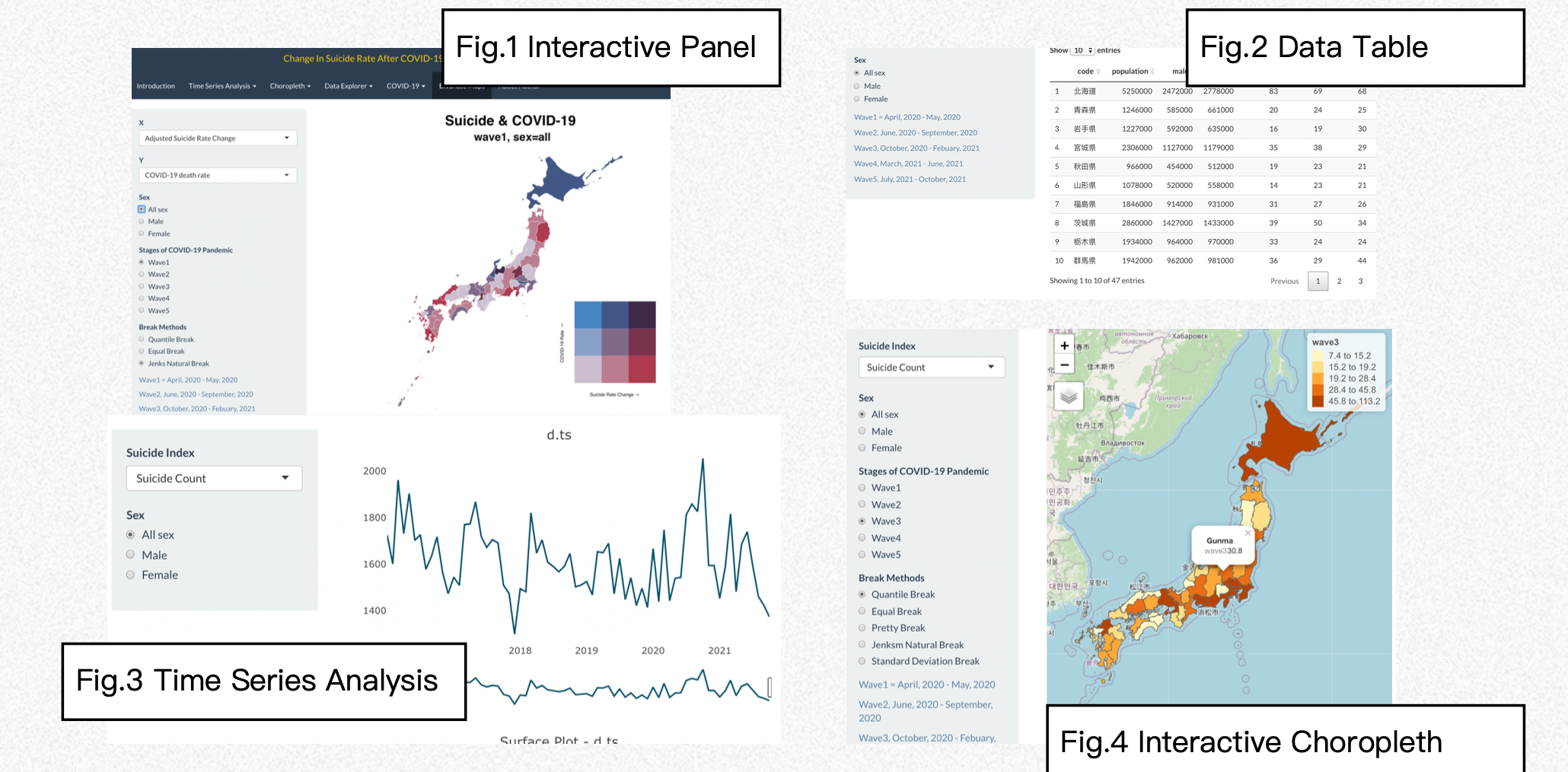
Task: Open the Y COVID-19 death rate dropdown
Action: pos(217,175)
